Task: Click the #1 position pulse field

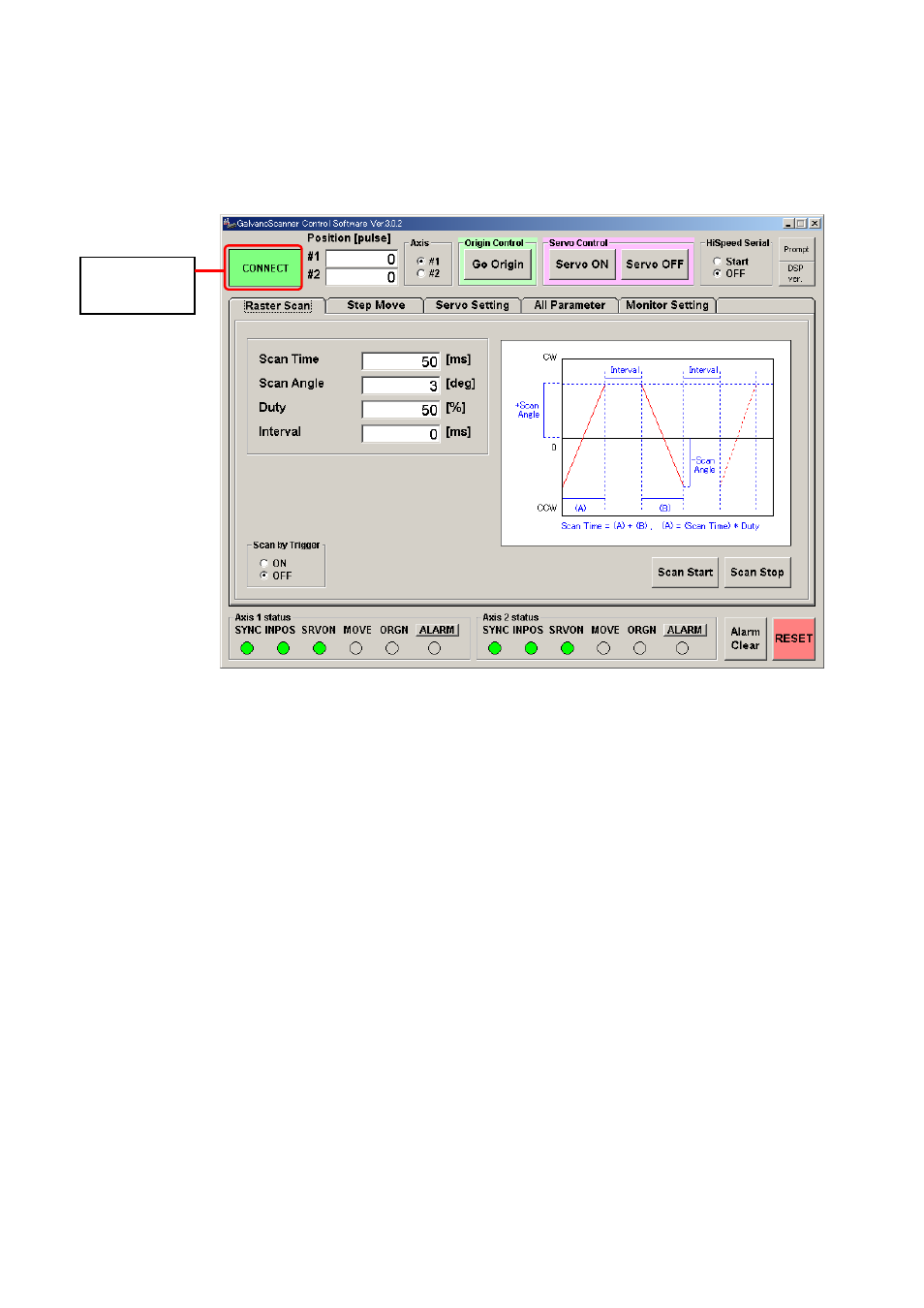Action: 361,259
